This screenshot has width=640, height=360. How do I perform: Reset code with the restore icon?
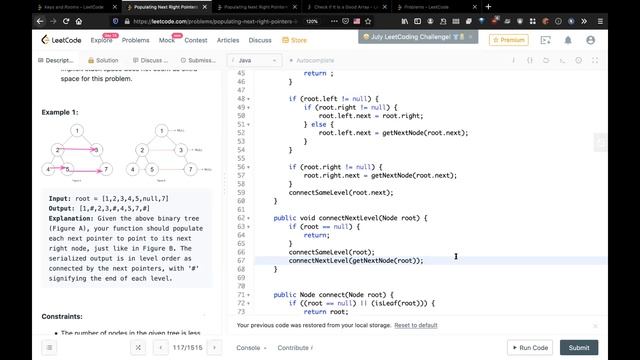tap(546, 60)
